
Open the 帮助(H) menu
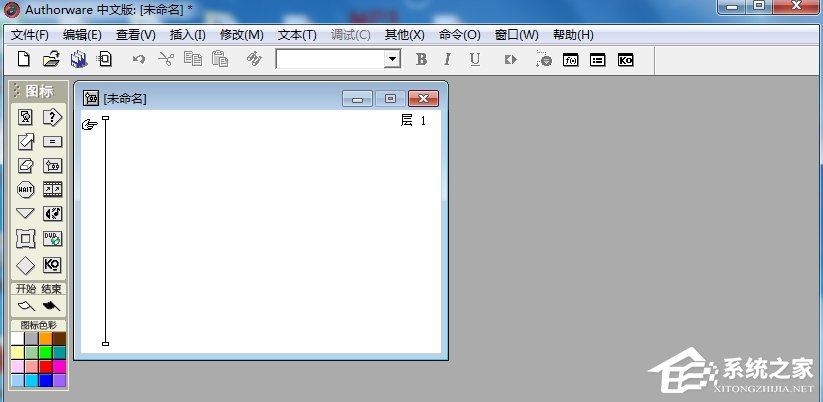tap(573, 35)
